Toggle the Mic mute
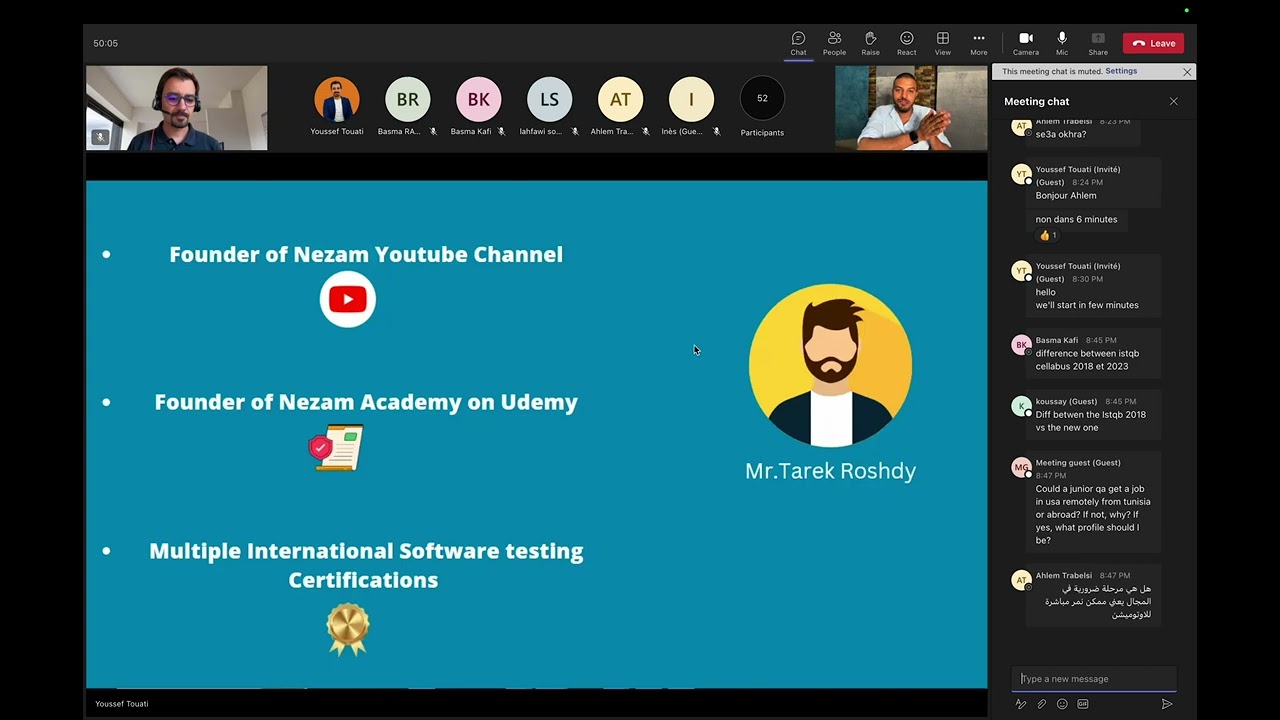The height and width of the screenshot is (720, 1280). click(x=1062, y=43)
